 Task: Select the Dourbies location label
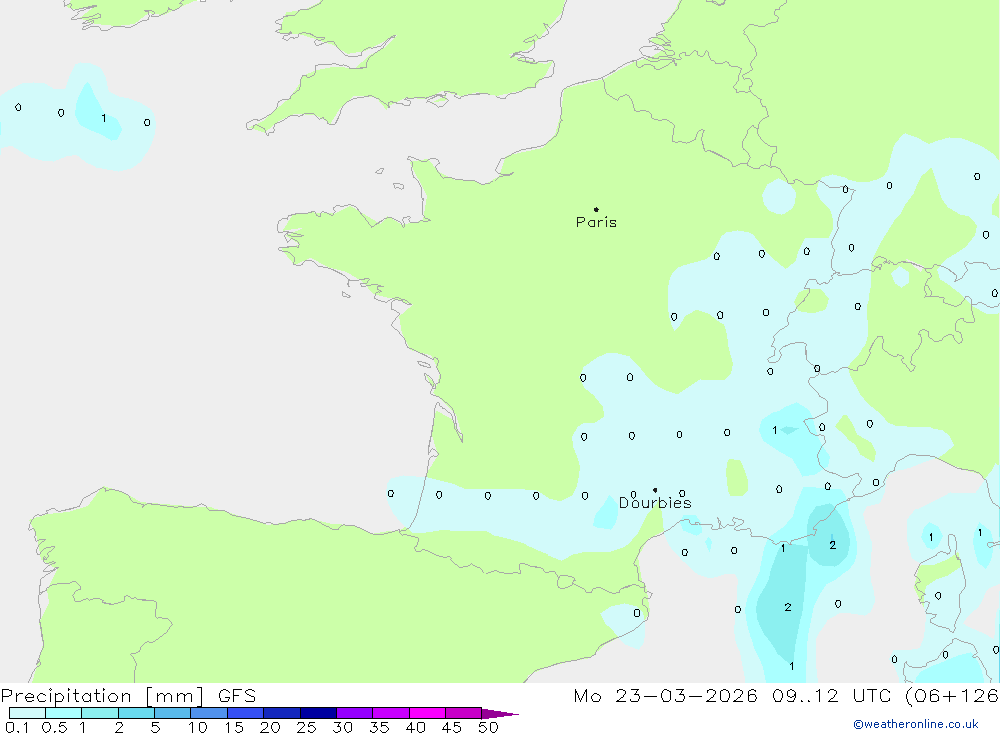click(x=655, y=503)
